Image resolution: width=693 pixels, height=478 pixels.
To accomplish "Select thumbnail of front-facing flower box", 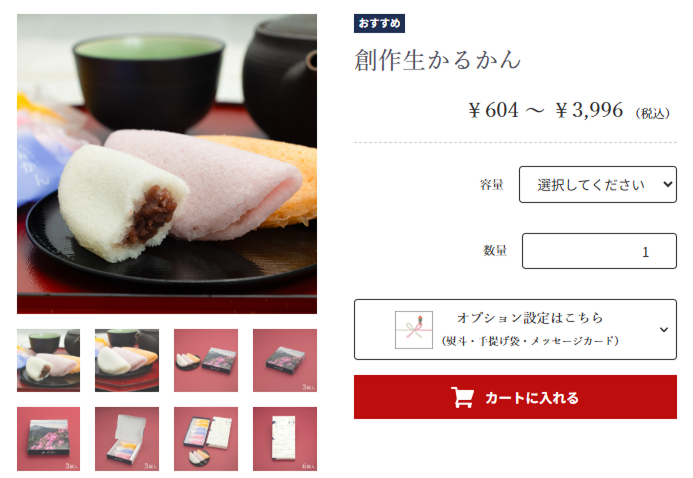I will 49,439.
